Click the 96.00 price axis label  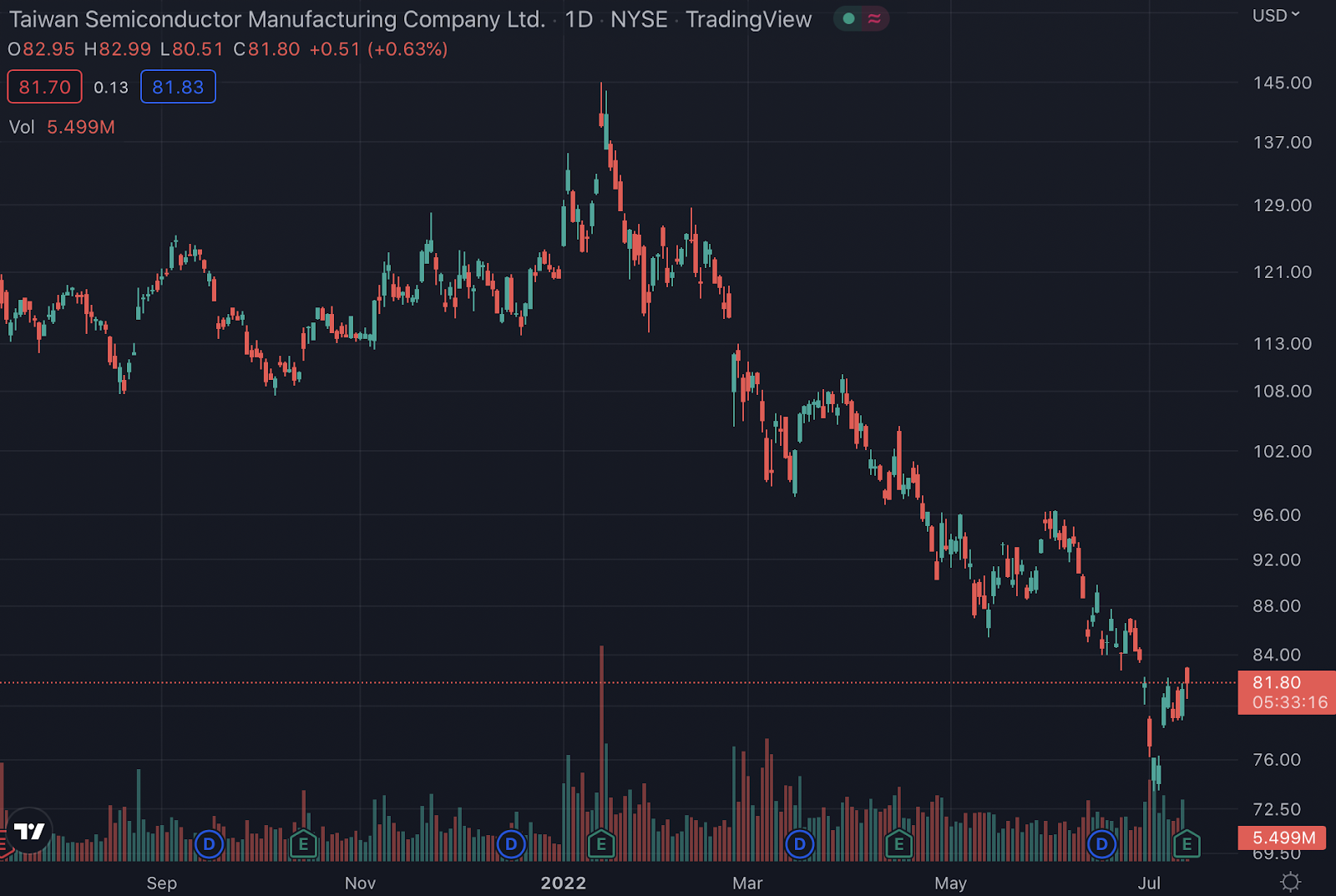tap(1277, 514)
